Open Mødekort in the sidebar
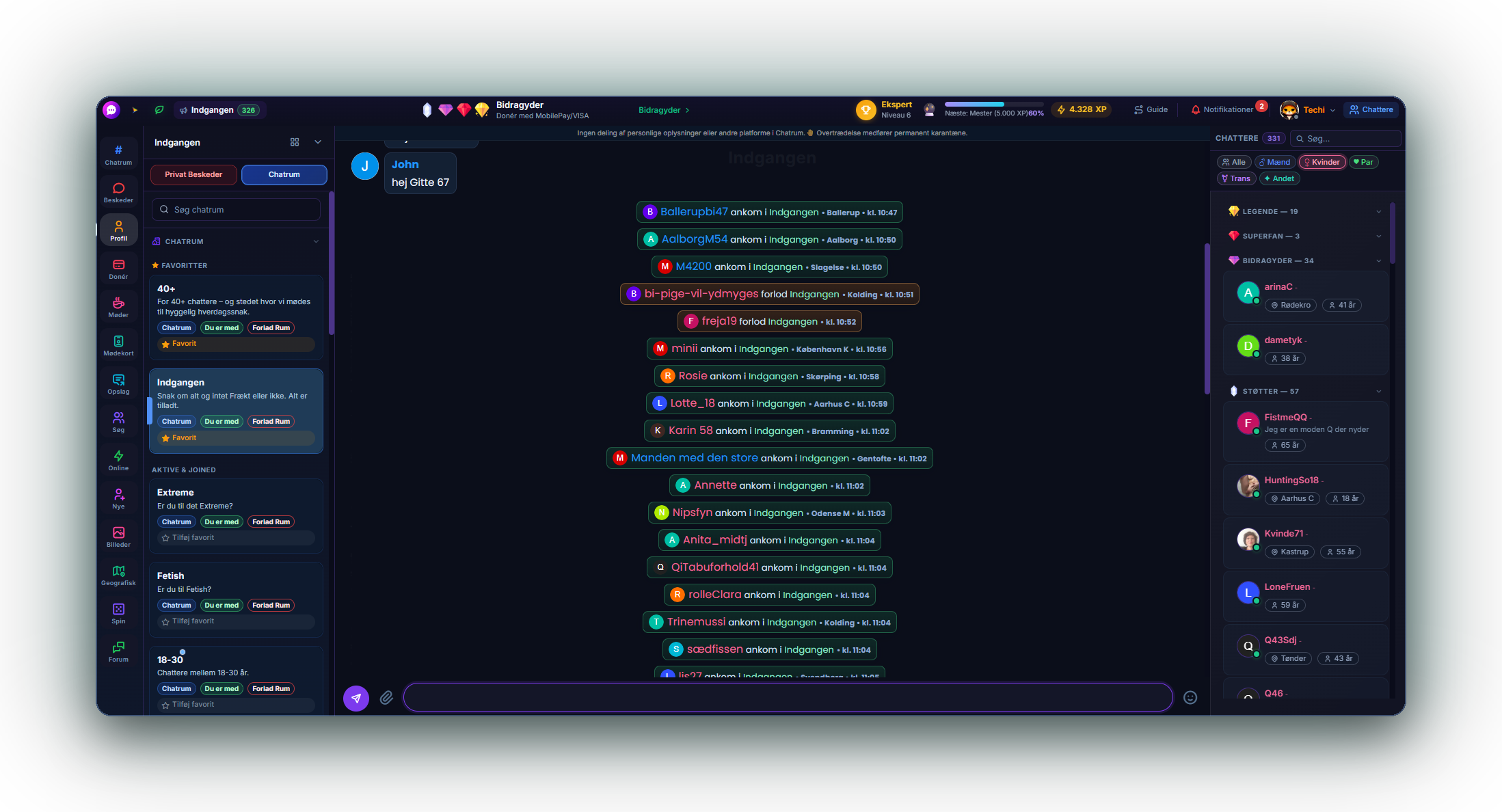 point(118,346)
